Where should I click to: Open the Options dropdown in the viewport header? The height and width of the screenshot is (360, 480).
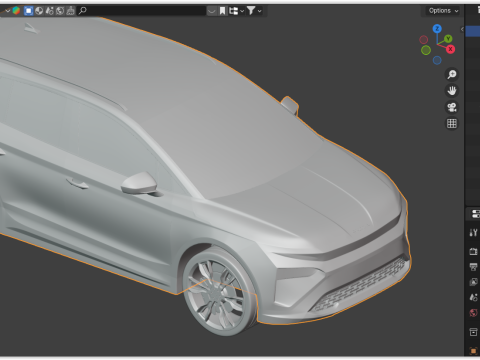(x=443, y=11)
